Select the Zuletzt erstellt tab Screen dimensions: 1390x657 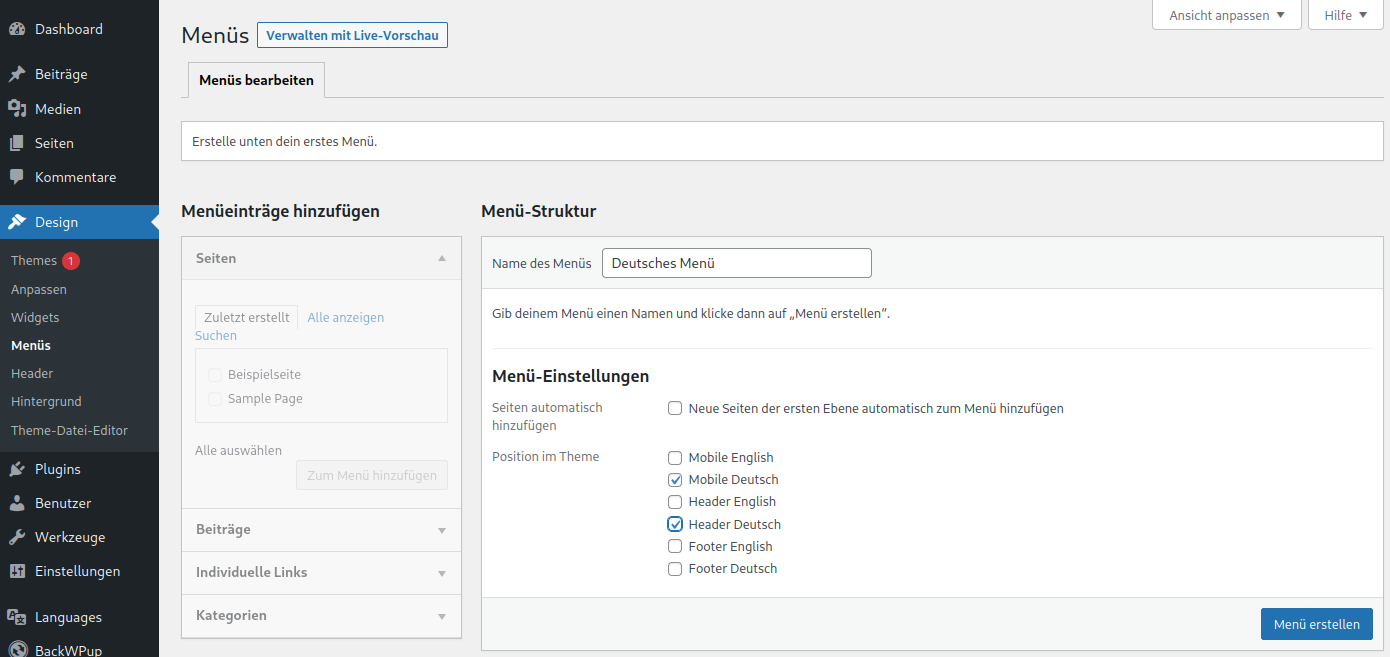[246, 317]
